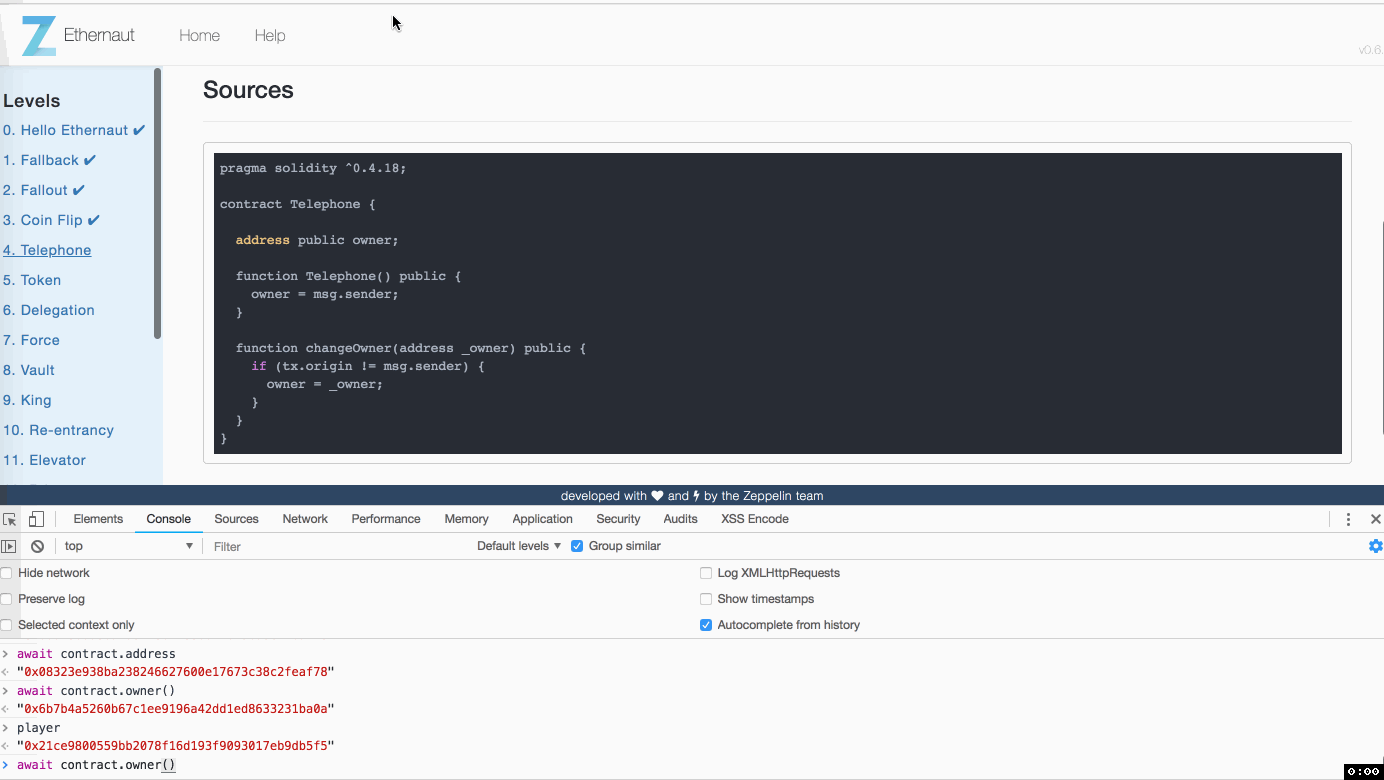Open level 8. Vault
This screenshot has width=1384, height=780.
29,370
